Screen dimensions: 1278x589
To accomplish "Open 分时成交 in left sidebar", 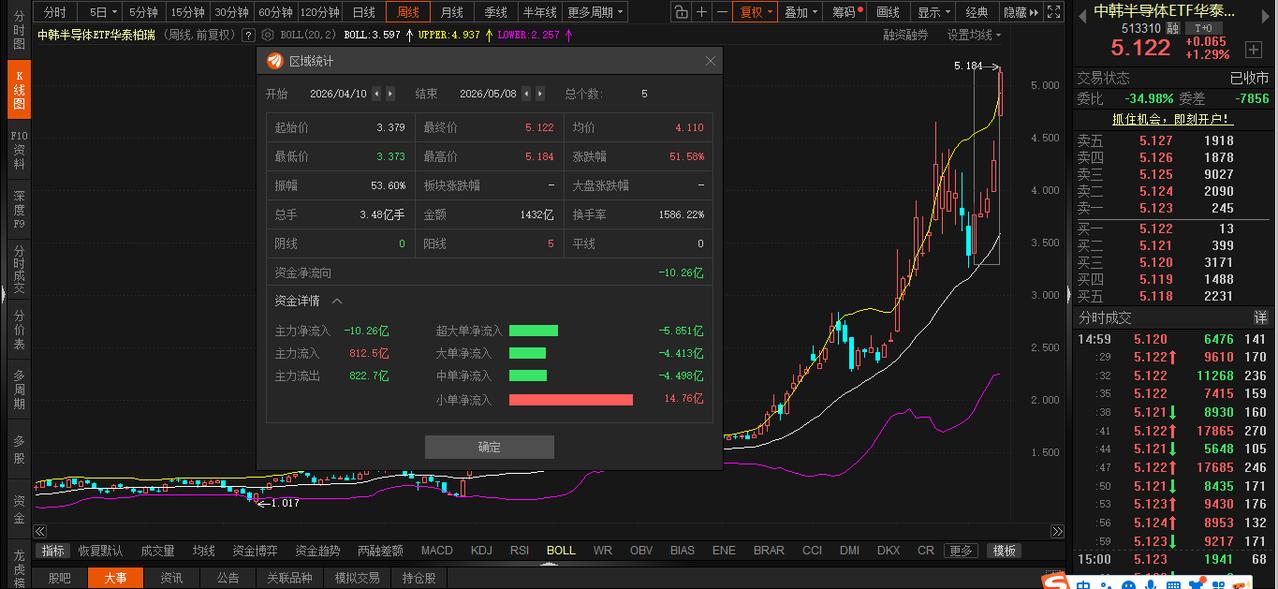I will (x=19, y=268).
